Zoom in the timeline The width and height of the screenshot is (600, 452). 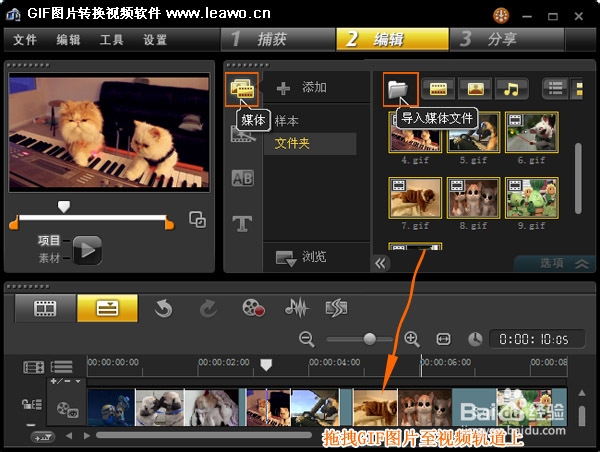coord(412,339)
